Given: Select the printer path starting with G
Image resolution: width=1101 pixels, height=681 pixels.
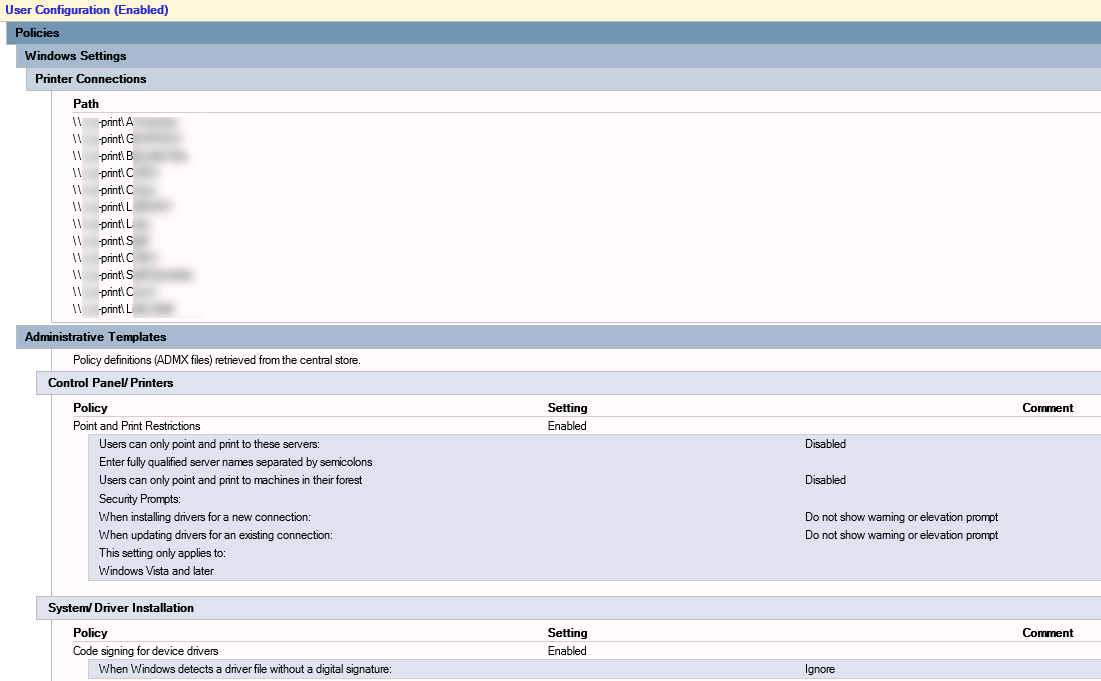Looking at the screenshot, I should pyautogui.click(x=126, y=139).
